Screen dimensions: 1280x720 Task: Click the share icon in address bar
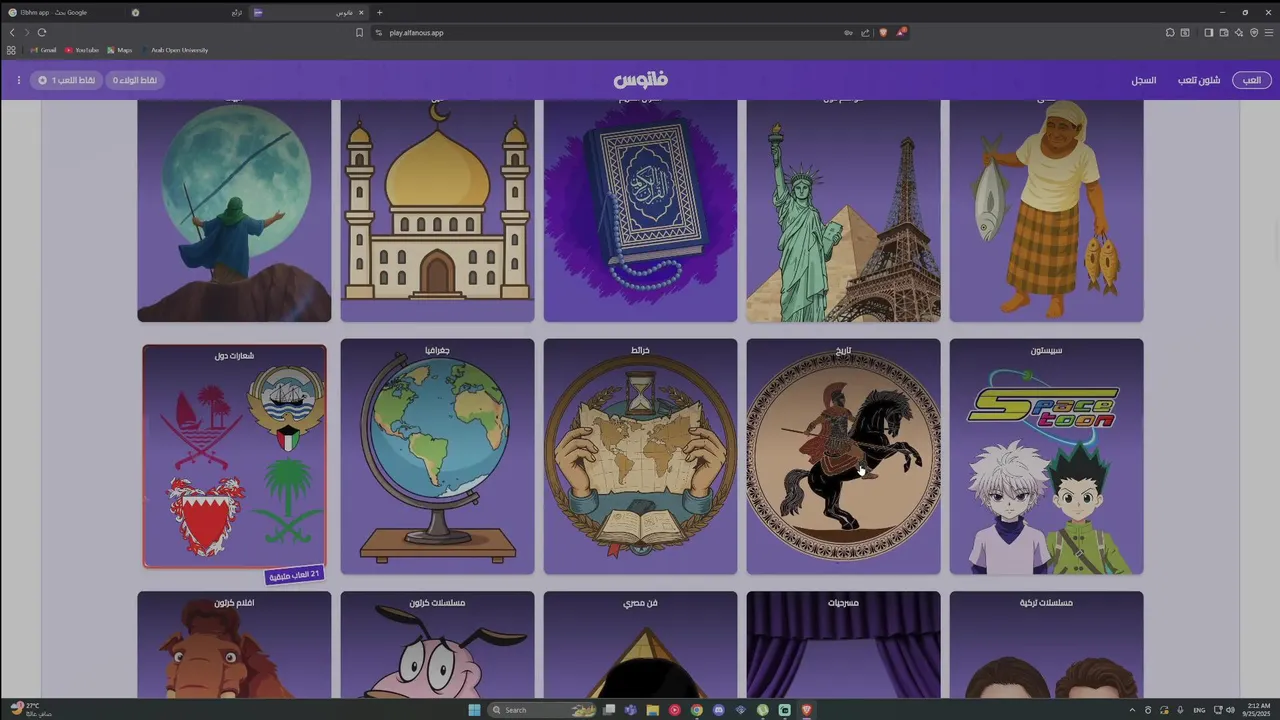[x=865, y=32]
